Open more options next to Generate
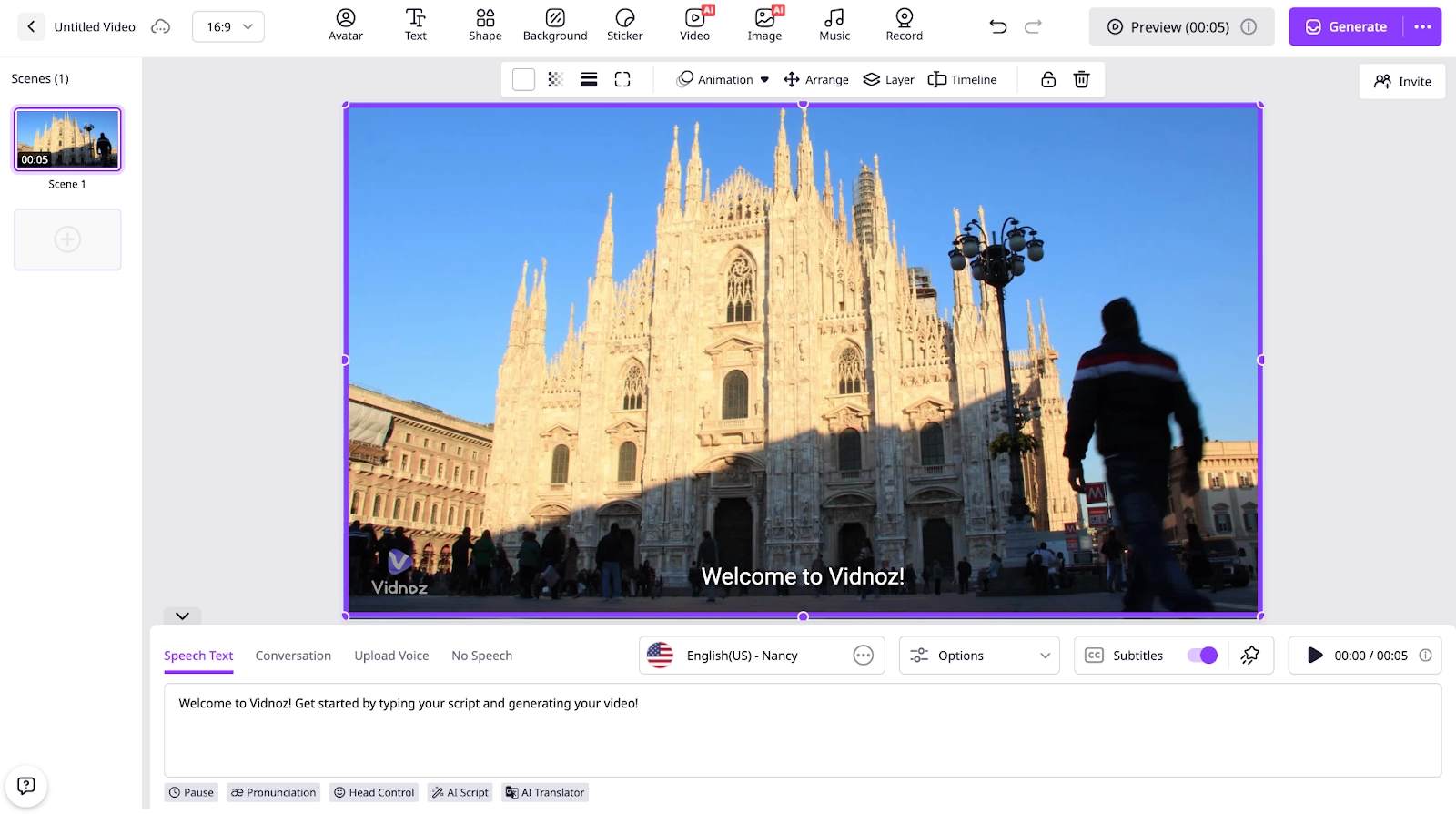The image size is (1456, 814). point(1422,26)
